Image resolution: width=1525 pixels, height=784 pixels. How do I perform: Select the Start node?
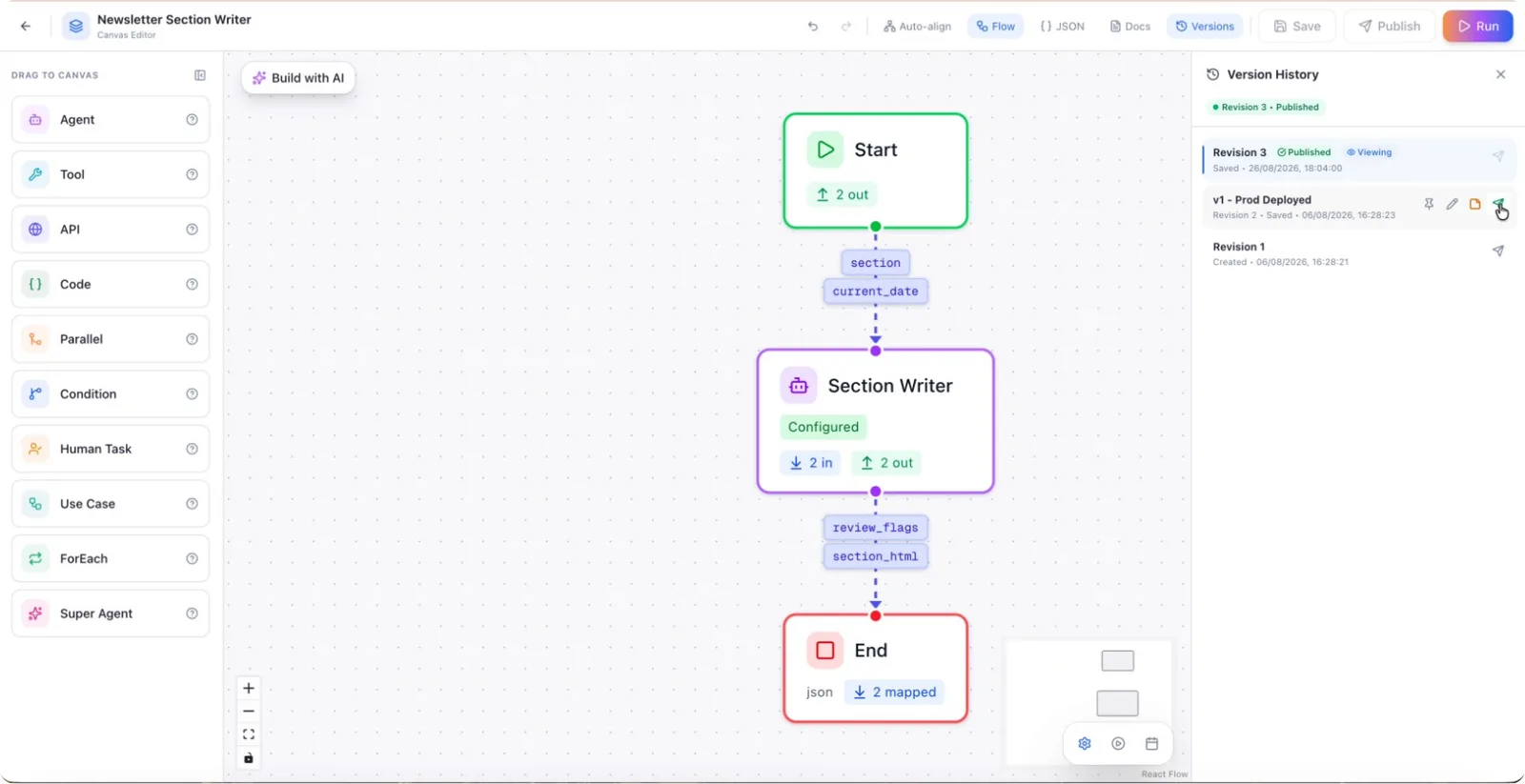pos(876,171)
